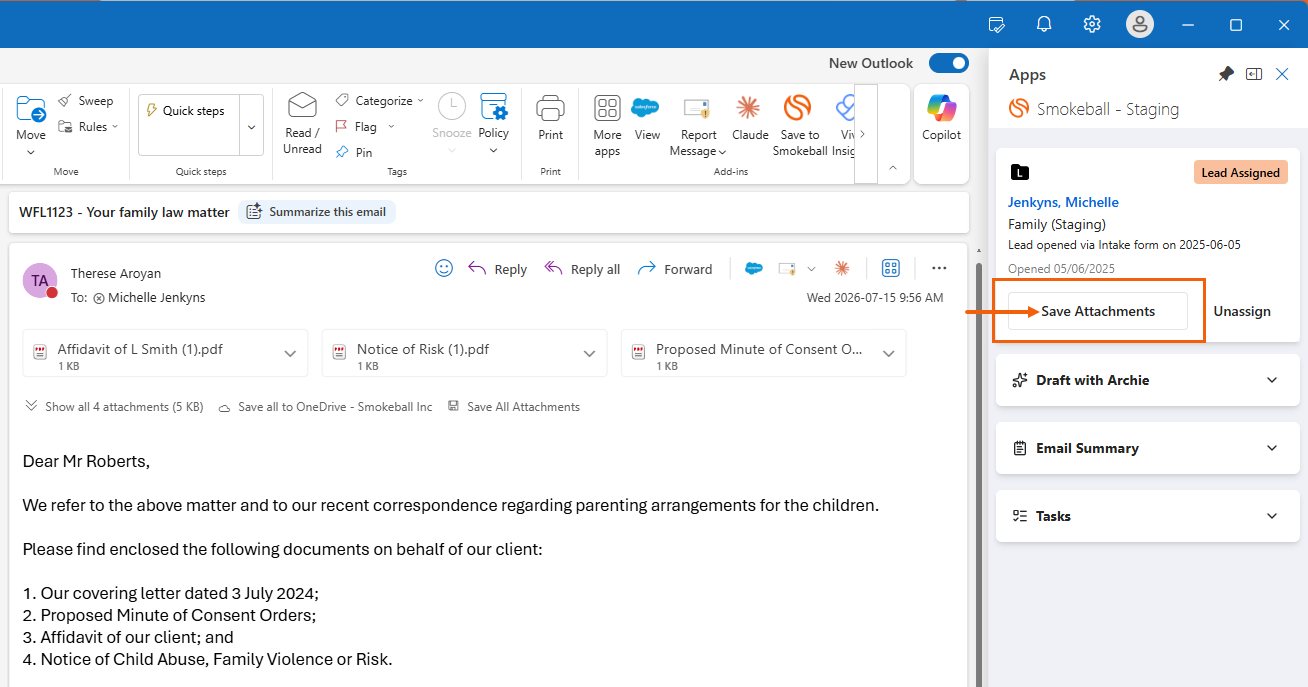This screenshot has height=687, width=1308.
Task: Launch the Claude add-in from ribbon
Action: pos(749,118)
